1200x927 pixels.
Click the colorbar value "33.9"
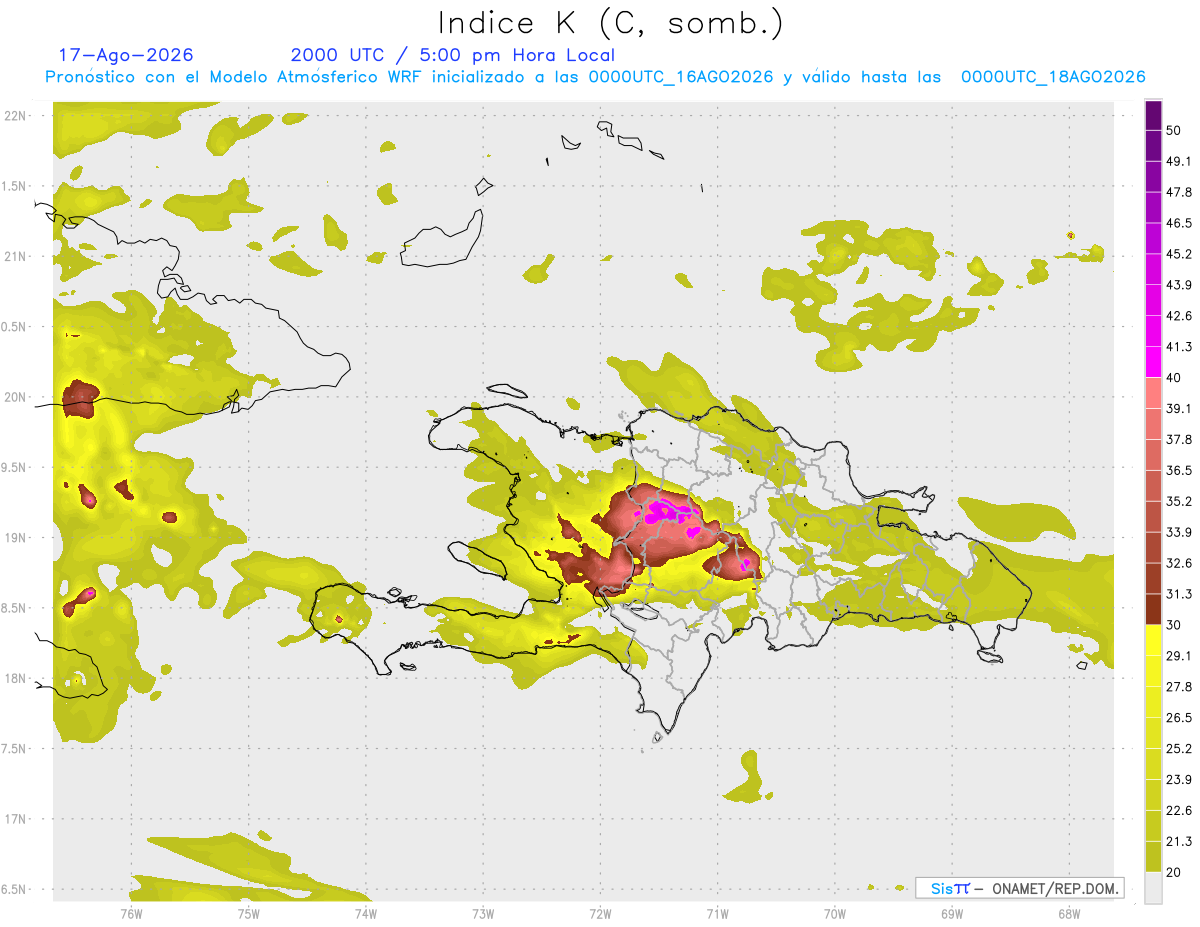click(1178, 532)
